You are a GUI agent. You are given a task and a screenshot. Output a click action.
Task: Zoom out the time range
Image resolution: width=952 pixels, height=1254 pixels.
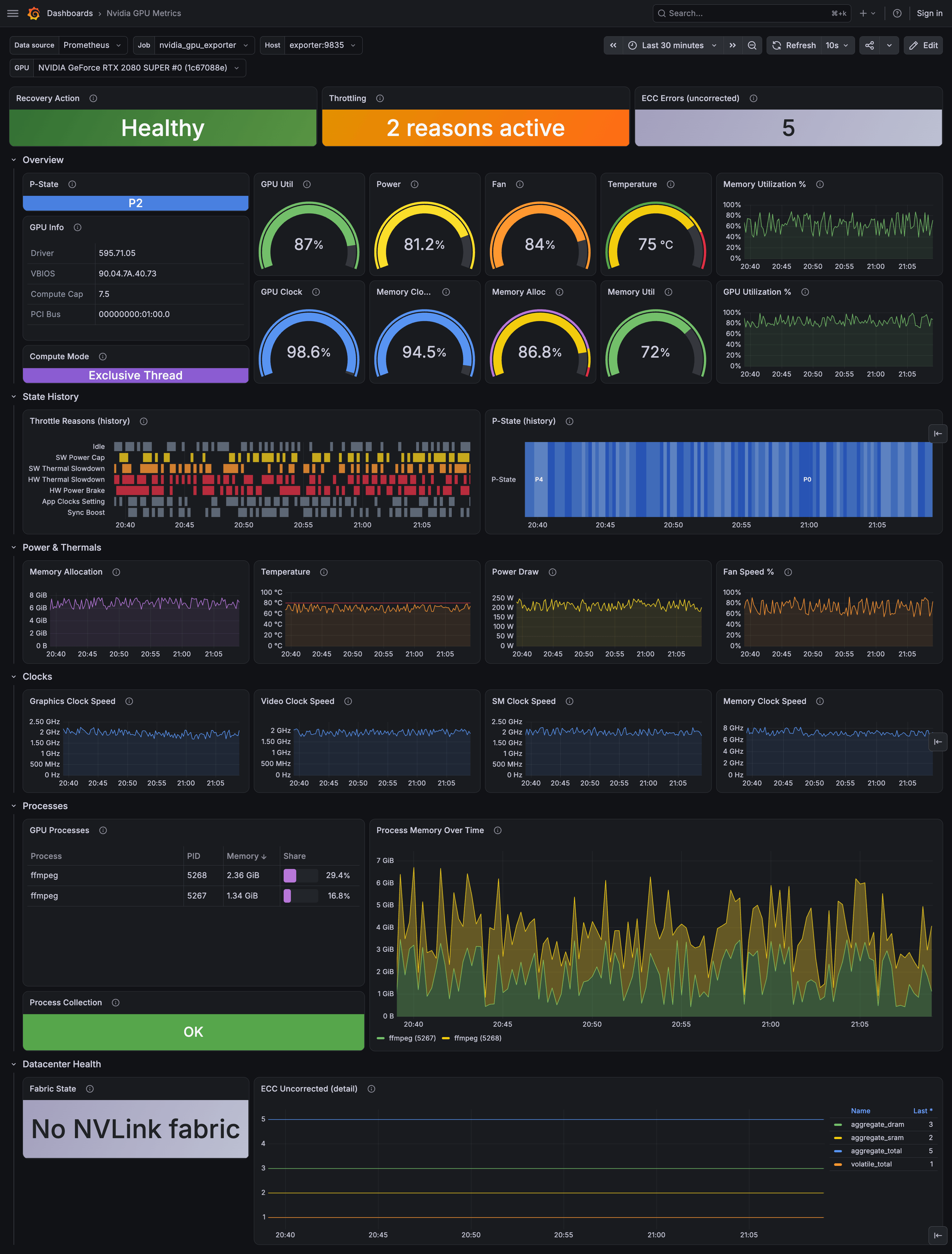point(752,45)
